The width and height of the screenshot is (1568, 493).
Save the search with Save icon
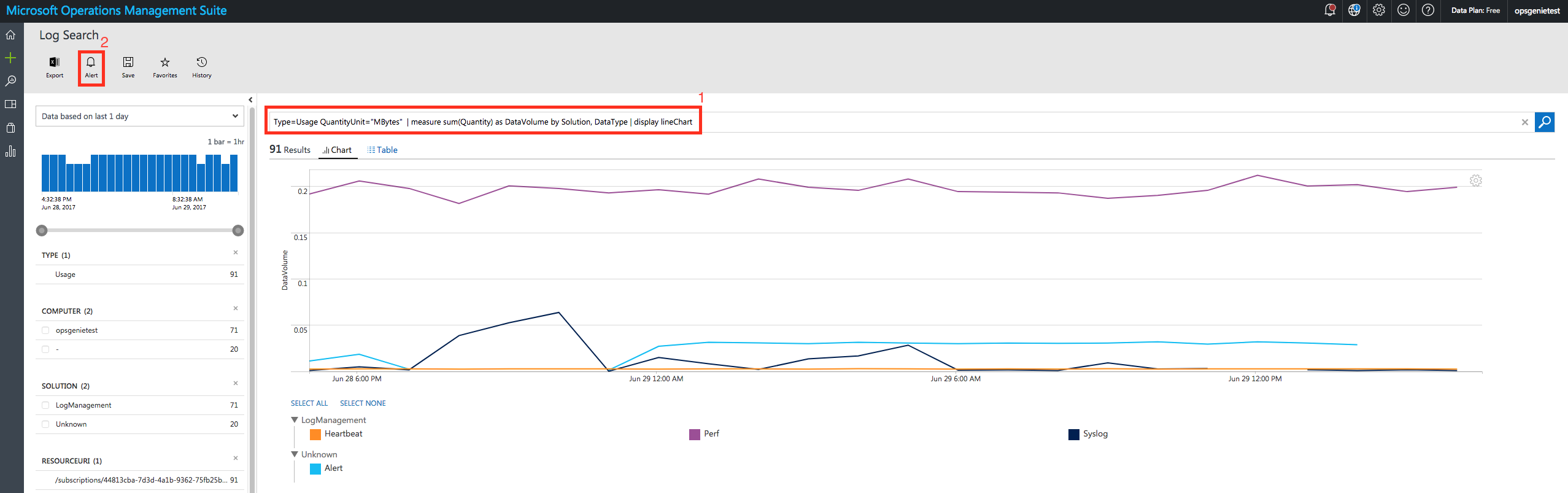click(x=128, y=67)
